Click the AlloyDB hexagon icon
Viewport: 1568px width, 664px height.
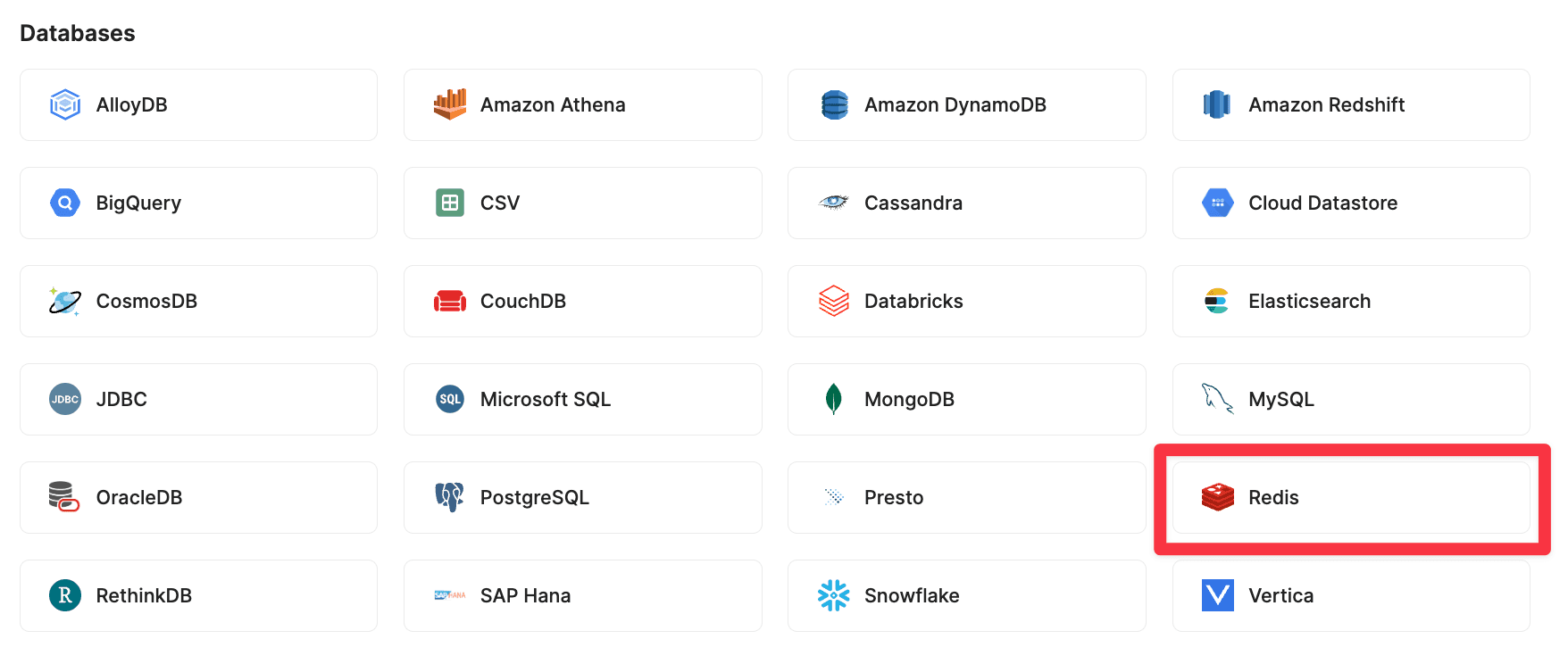pos(65,104)
